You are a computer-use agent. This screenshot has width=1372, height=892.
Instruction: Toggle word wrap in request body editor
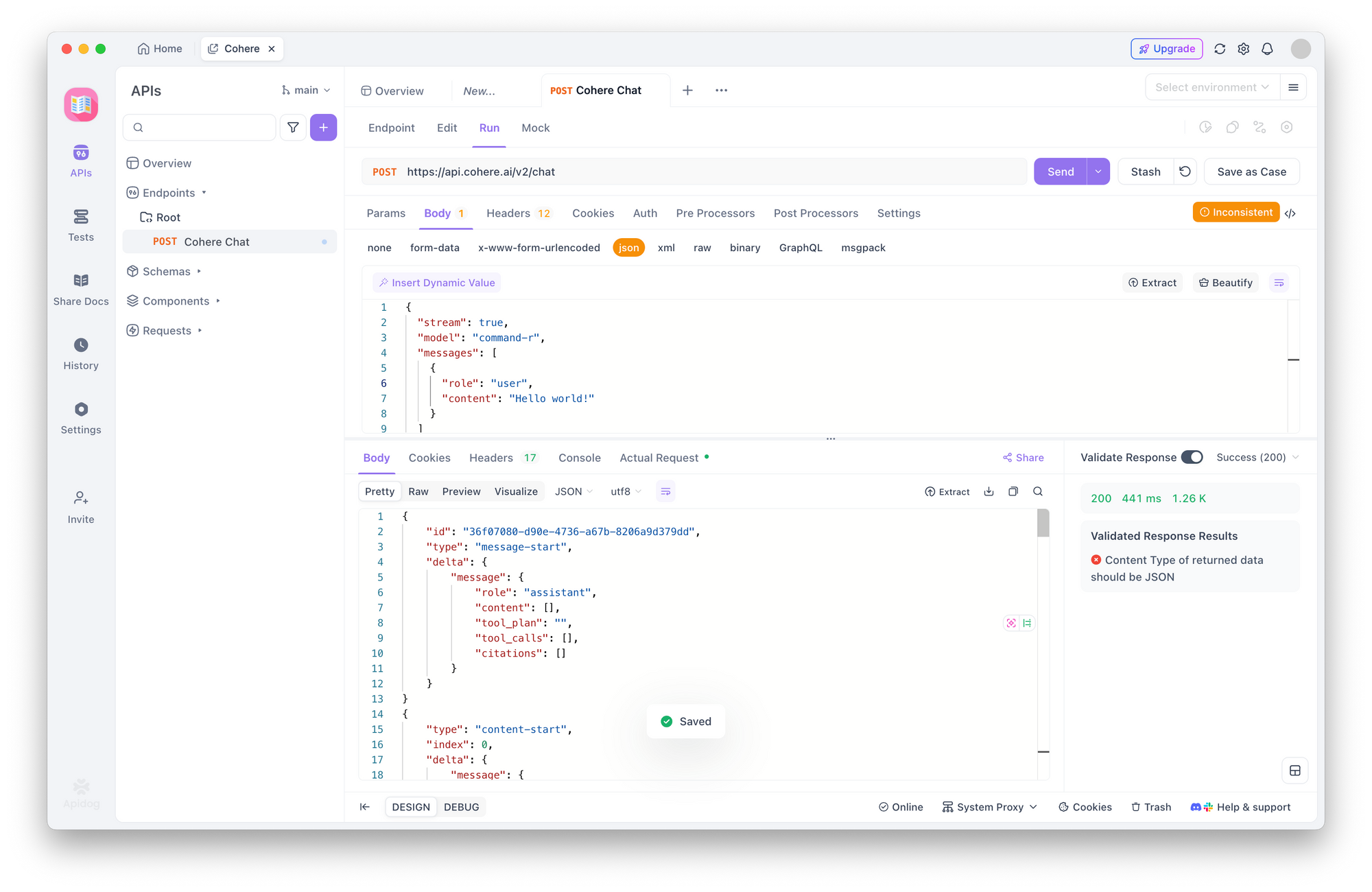coord(1279,283)
